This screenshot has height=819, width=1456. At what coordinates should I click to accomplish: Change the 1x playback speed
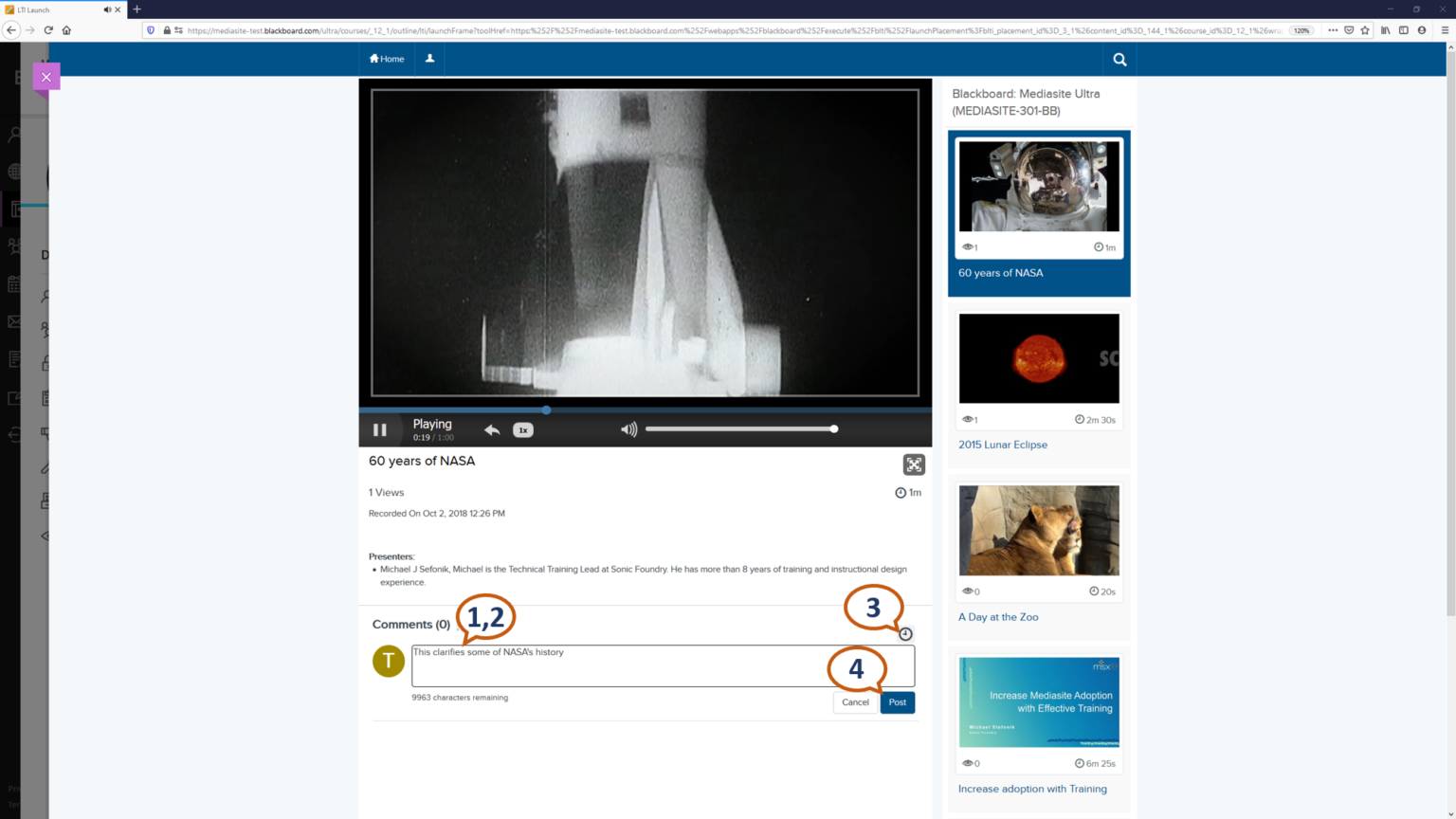(x=523, y=429)
